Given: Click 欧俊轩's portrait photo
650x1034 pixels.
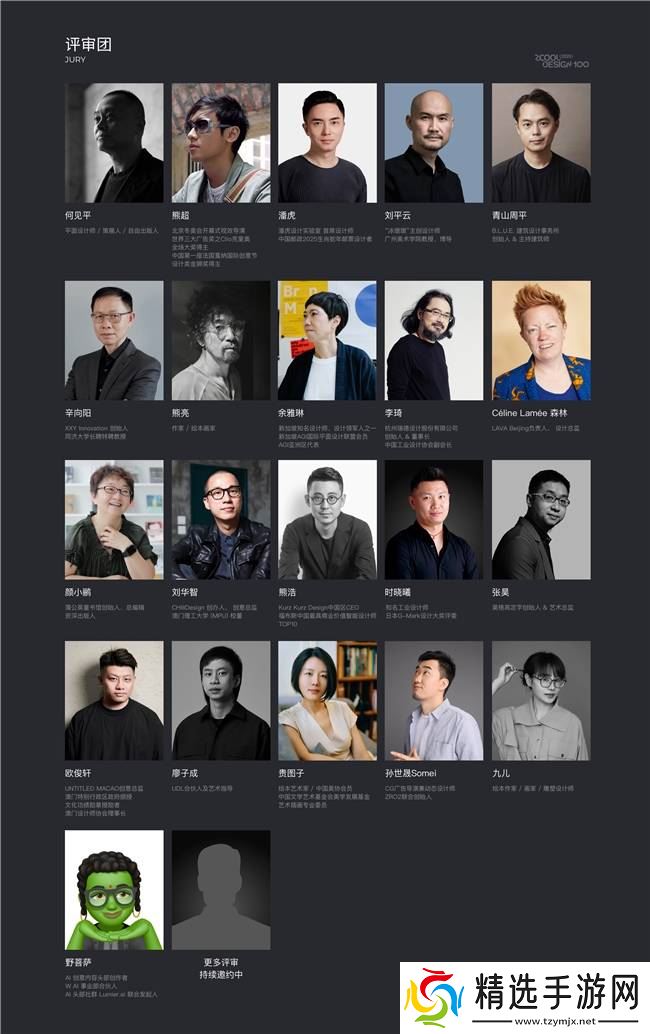Looking at the screenshot, I should 114,700.
